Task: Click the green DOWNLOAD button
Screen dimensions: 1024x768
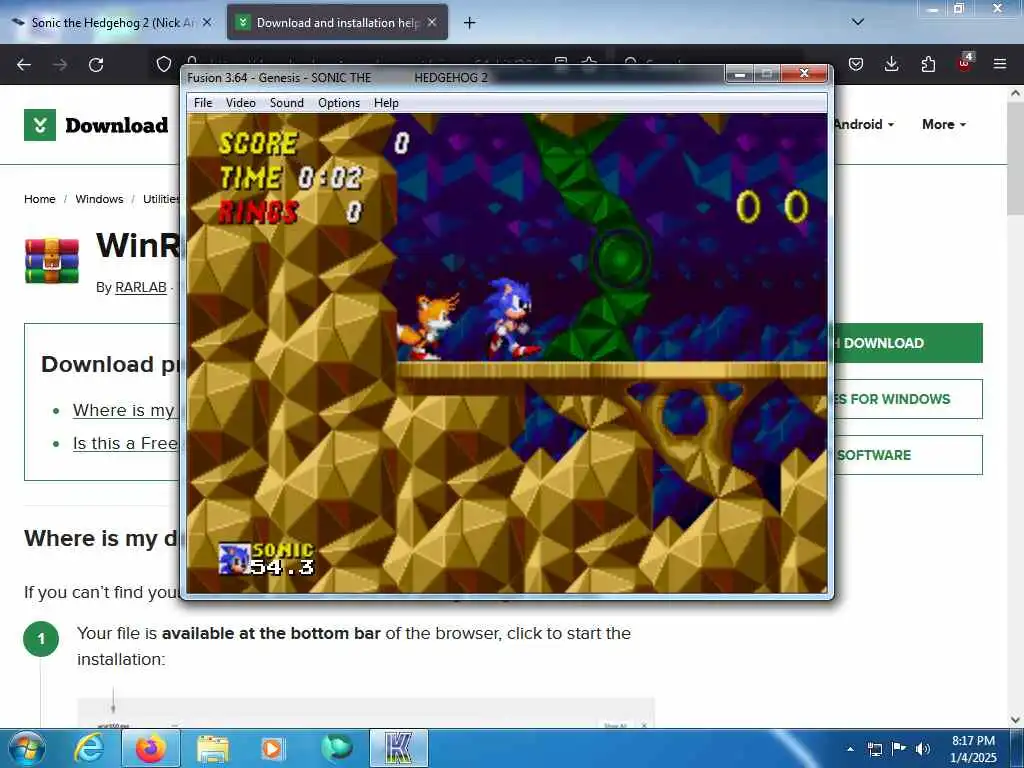Action: pyautogui.click(x=908, y=343)
